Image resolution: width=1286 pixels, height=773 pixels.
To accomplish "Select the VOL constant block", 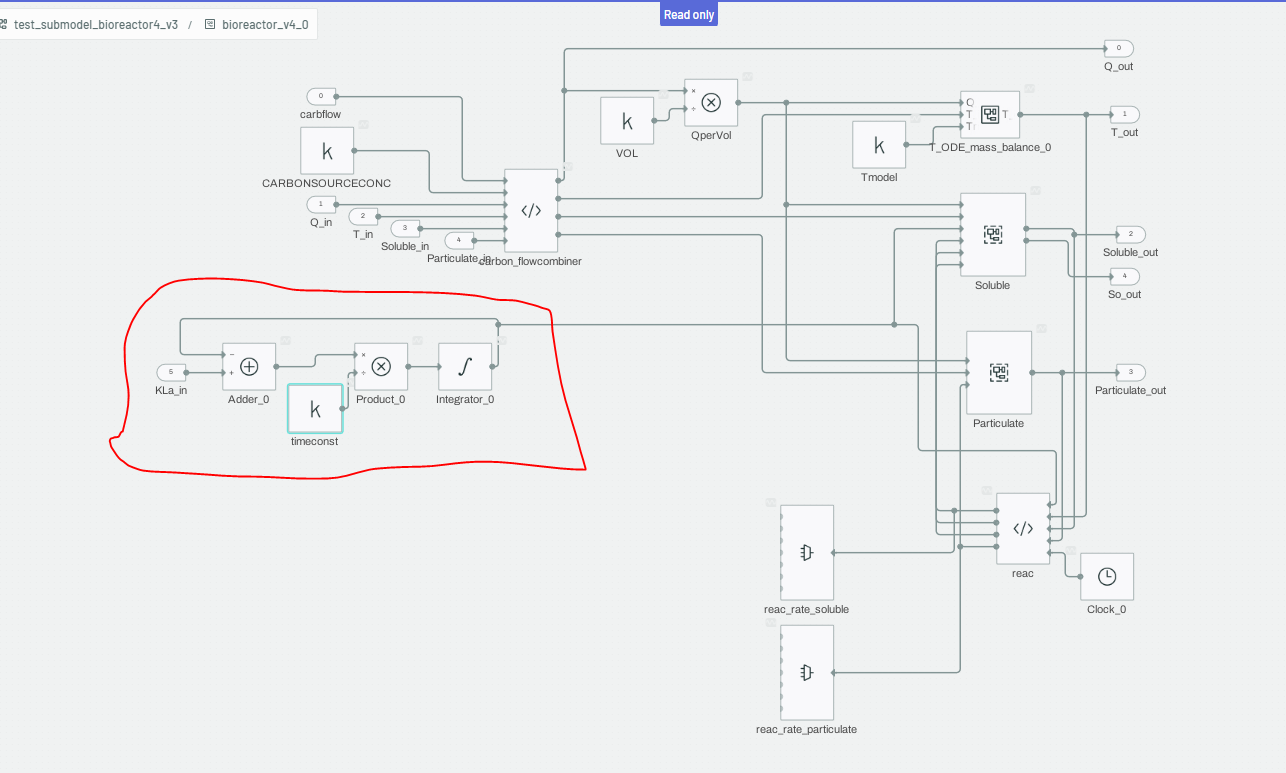I will pyautogui.click(x=627, y=121).
